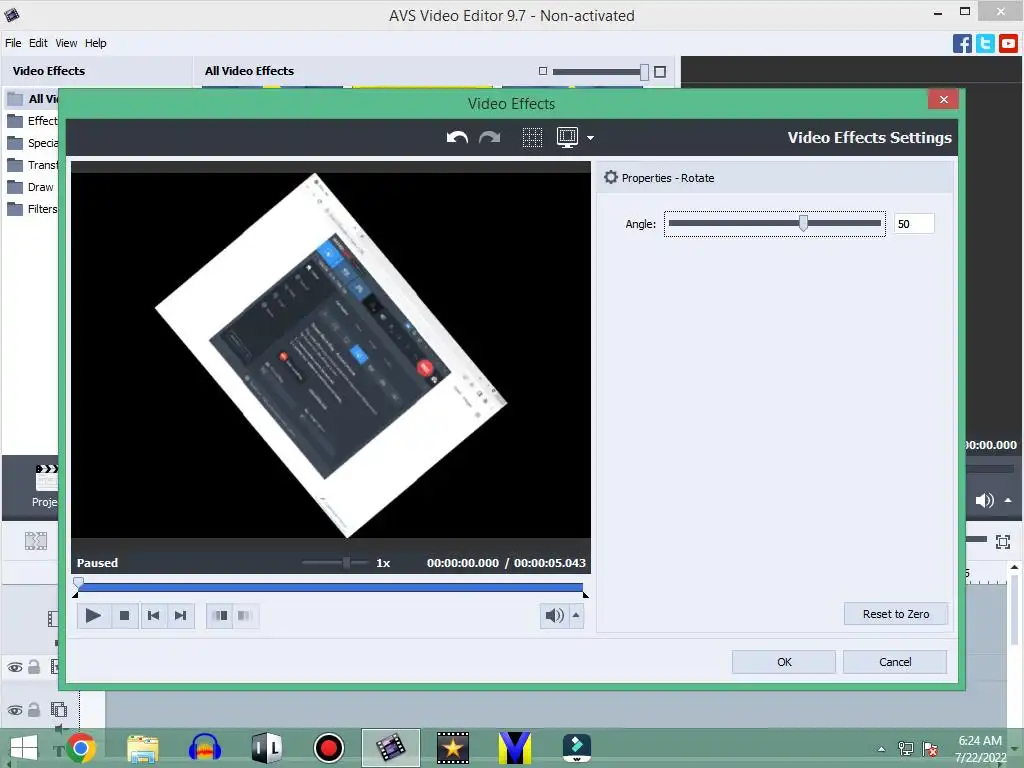Click the zoom-to-fit timeline icon
The height and width of the screenshot is (768, 1024).
pyautogui.click(x=1002, y=541)
